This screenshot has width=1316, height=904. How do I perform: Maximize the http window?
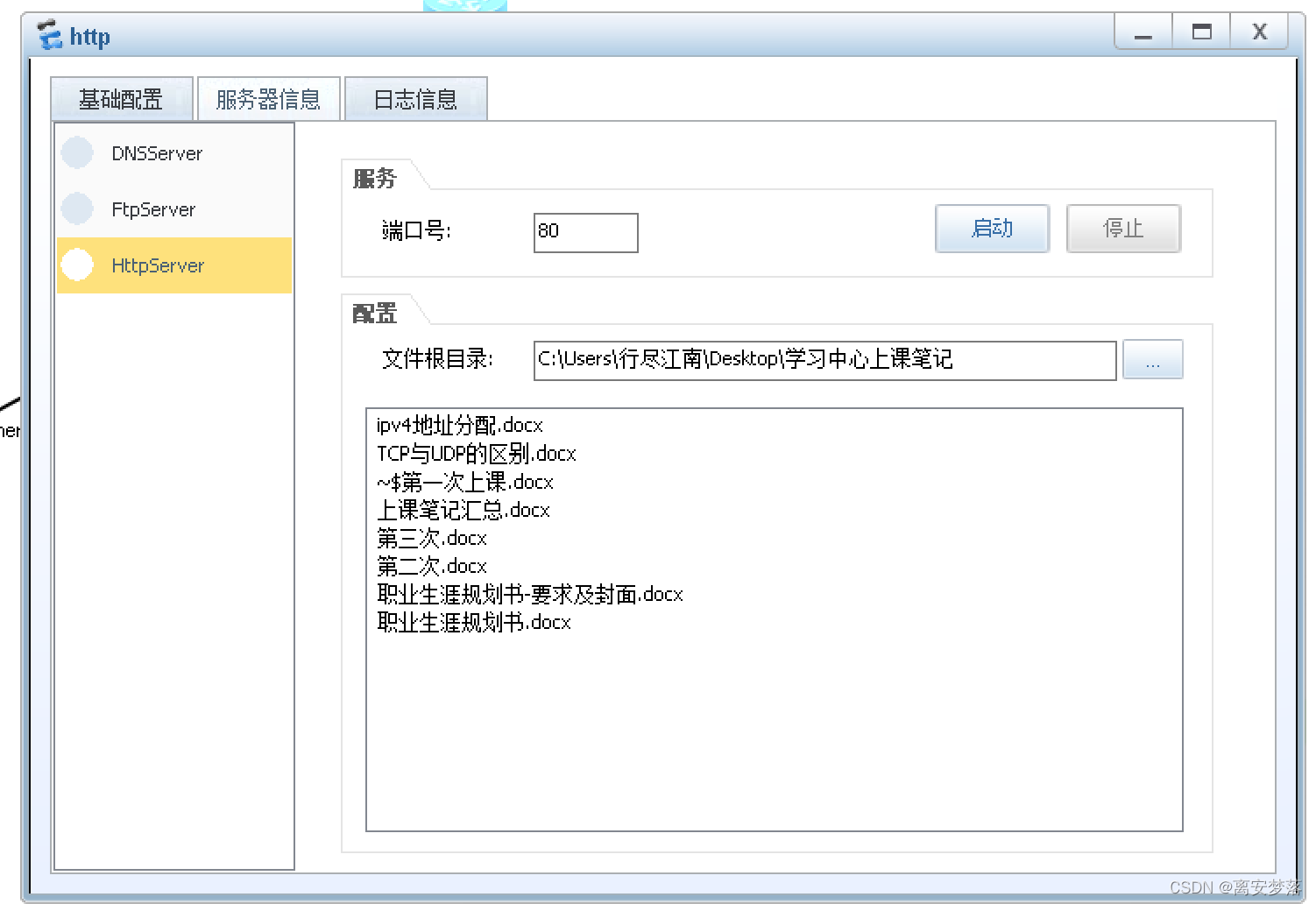pos(1202,32)
